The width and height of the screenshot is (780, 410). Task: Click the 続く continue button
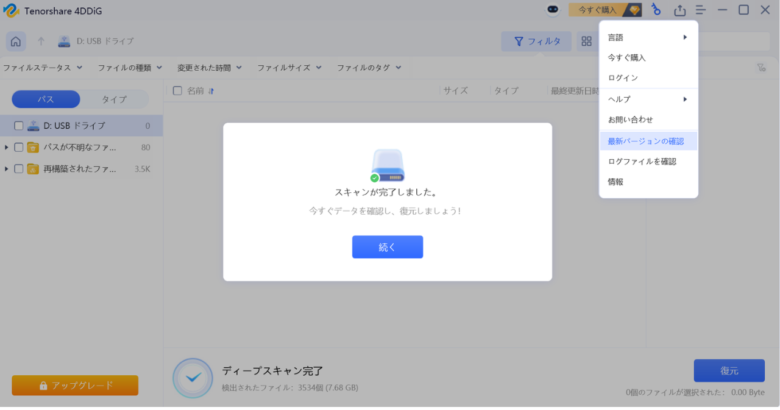[388, 247]
